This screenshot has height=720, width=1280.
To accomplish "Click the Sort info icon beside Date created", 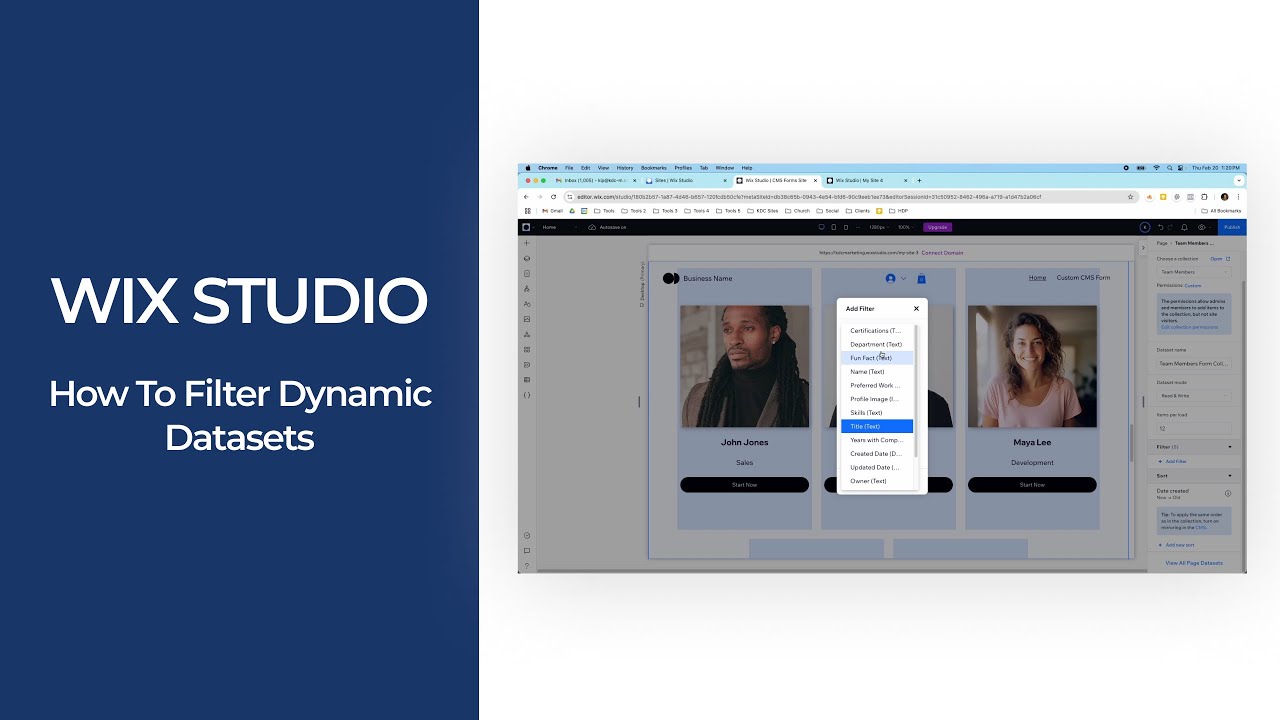I will pyautogui.click(x=1228, y=493).
